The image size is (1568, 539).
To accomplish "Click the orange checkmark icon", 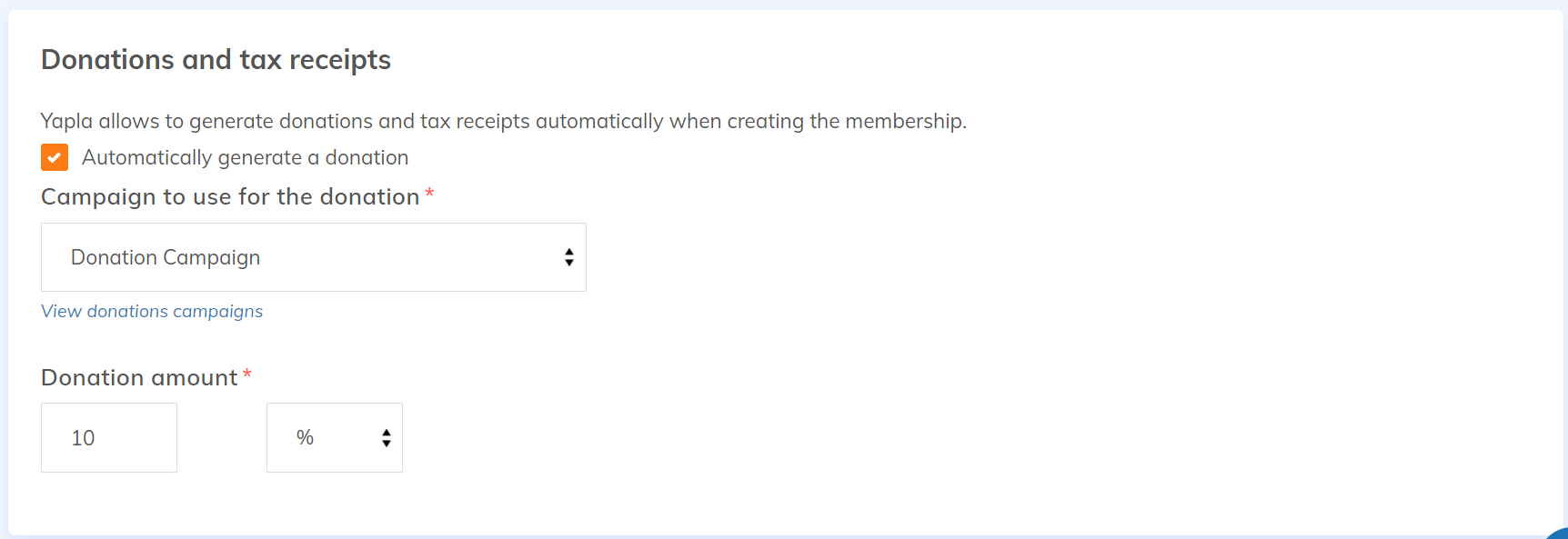I will (55, 157).
